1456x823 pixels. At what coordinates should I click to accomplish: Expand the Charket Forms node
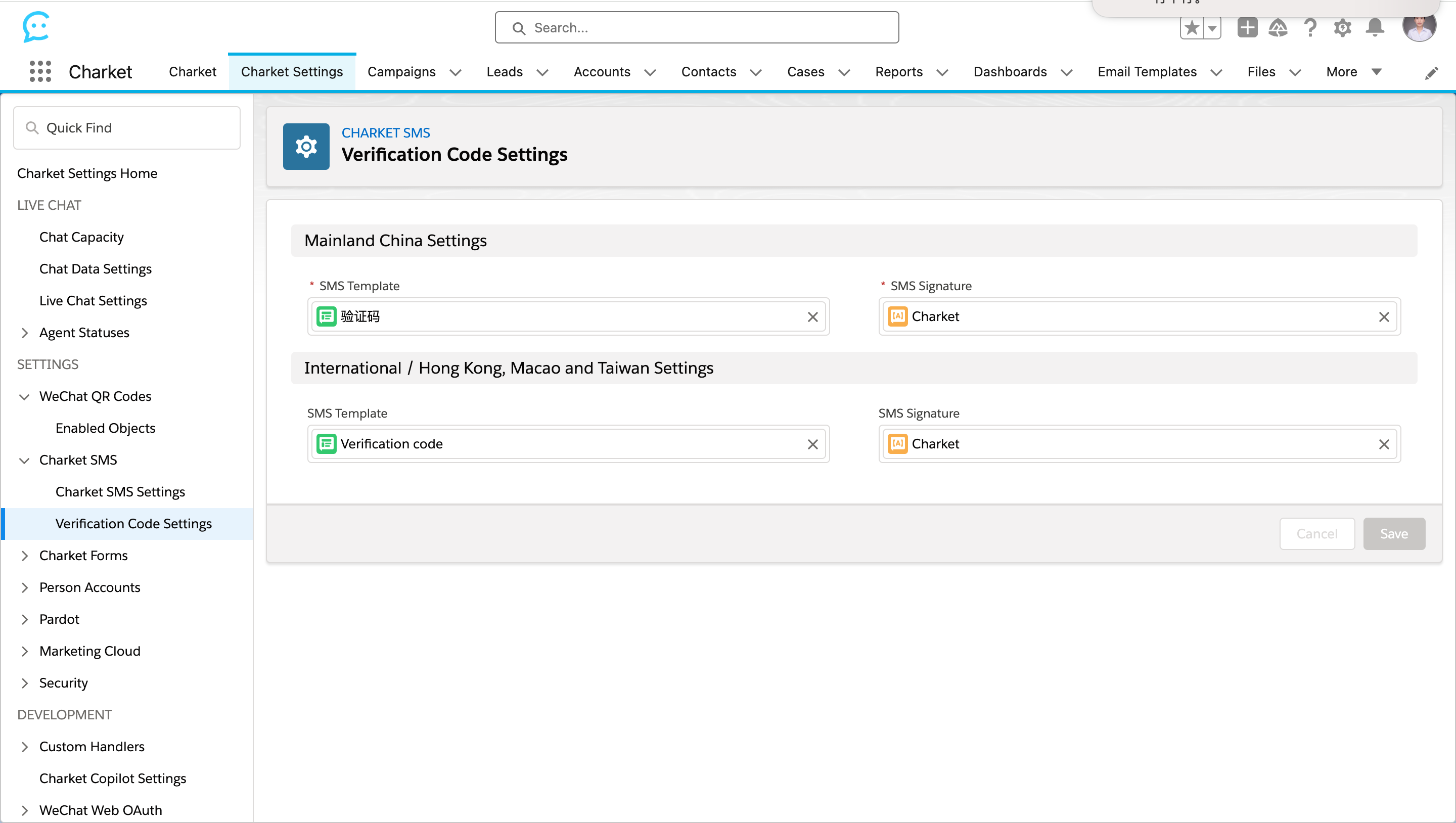point(24,556)
